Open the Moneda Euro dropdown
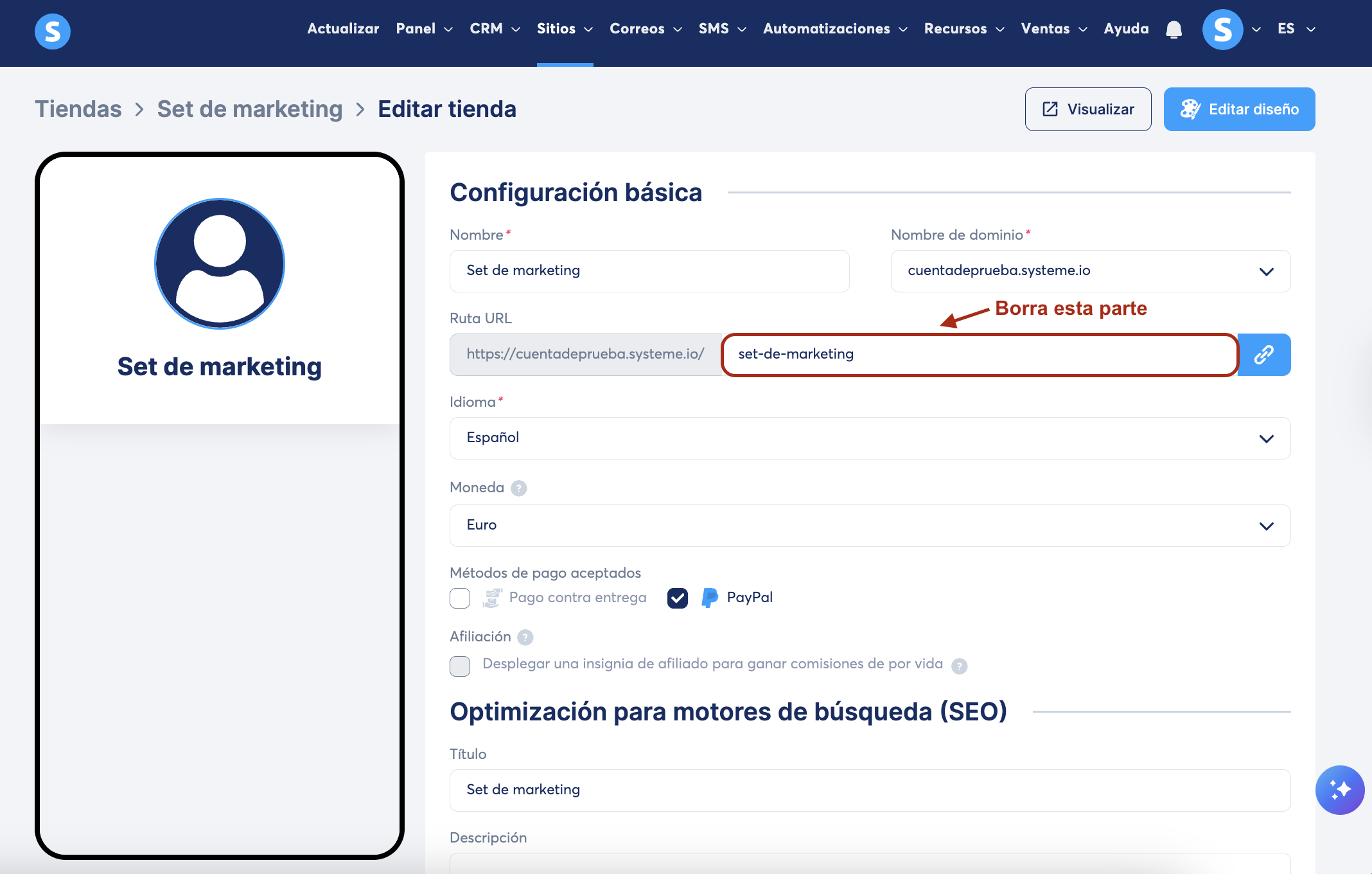This screenshot has width=1372, height=874. coord(870,526)
